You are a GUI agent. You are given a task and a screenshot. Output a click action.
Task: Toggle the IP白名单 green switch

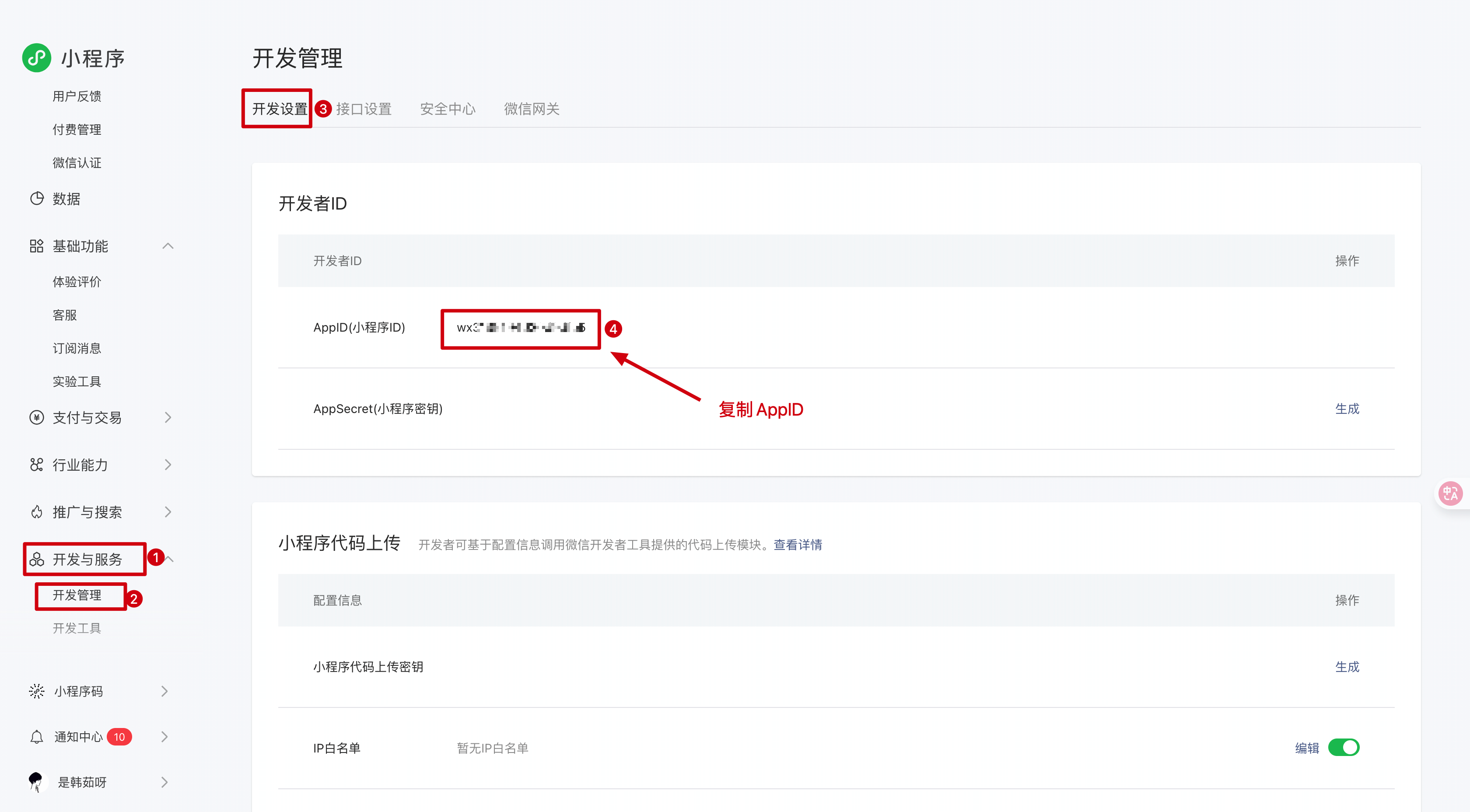[1343, 748]
